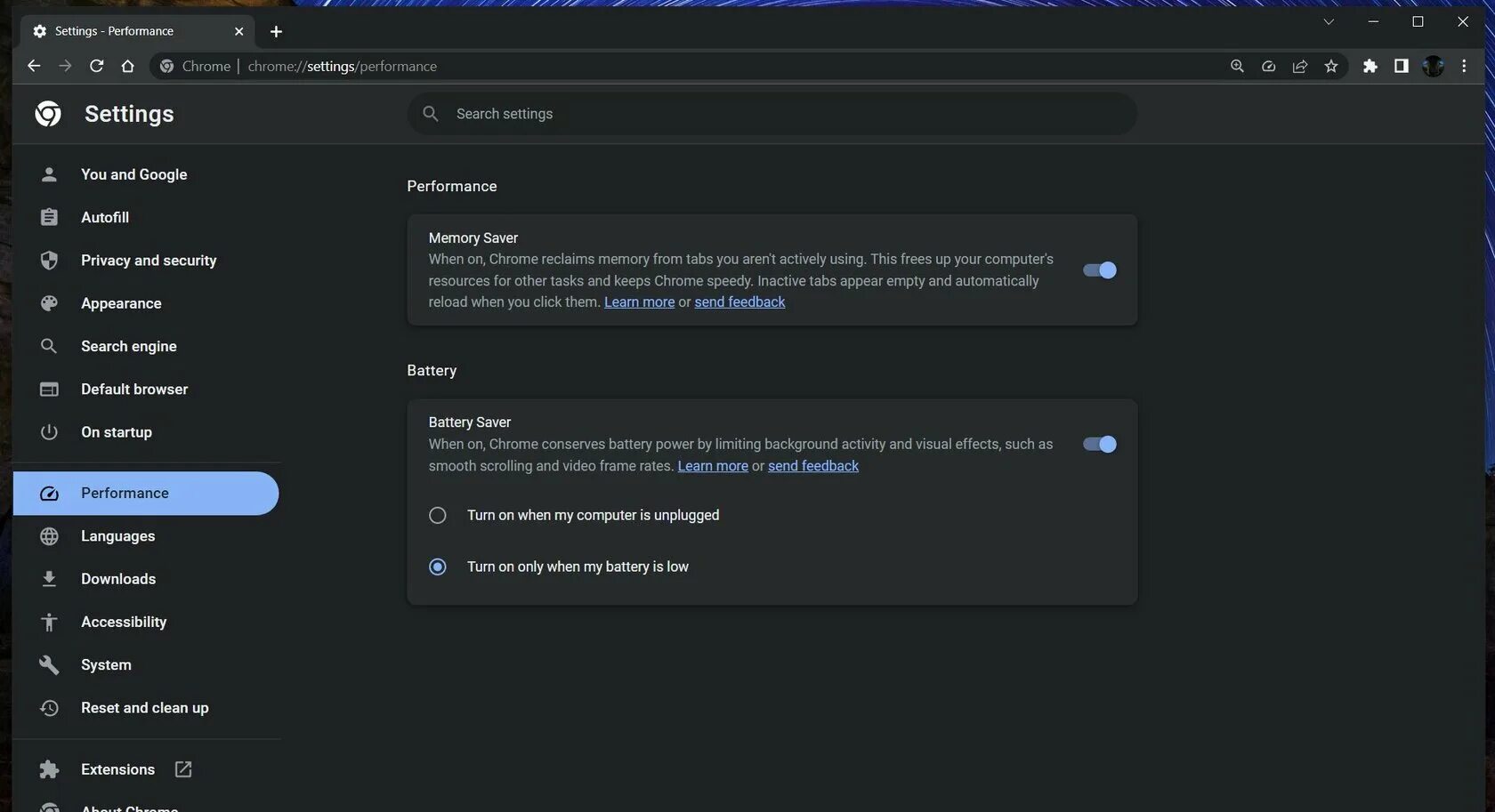Click Battery Saver send feedback link
The image size is (1495, 812).
coord(813,466)
